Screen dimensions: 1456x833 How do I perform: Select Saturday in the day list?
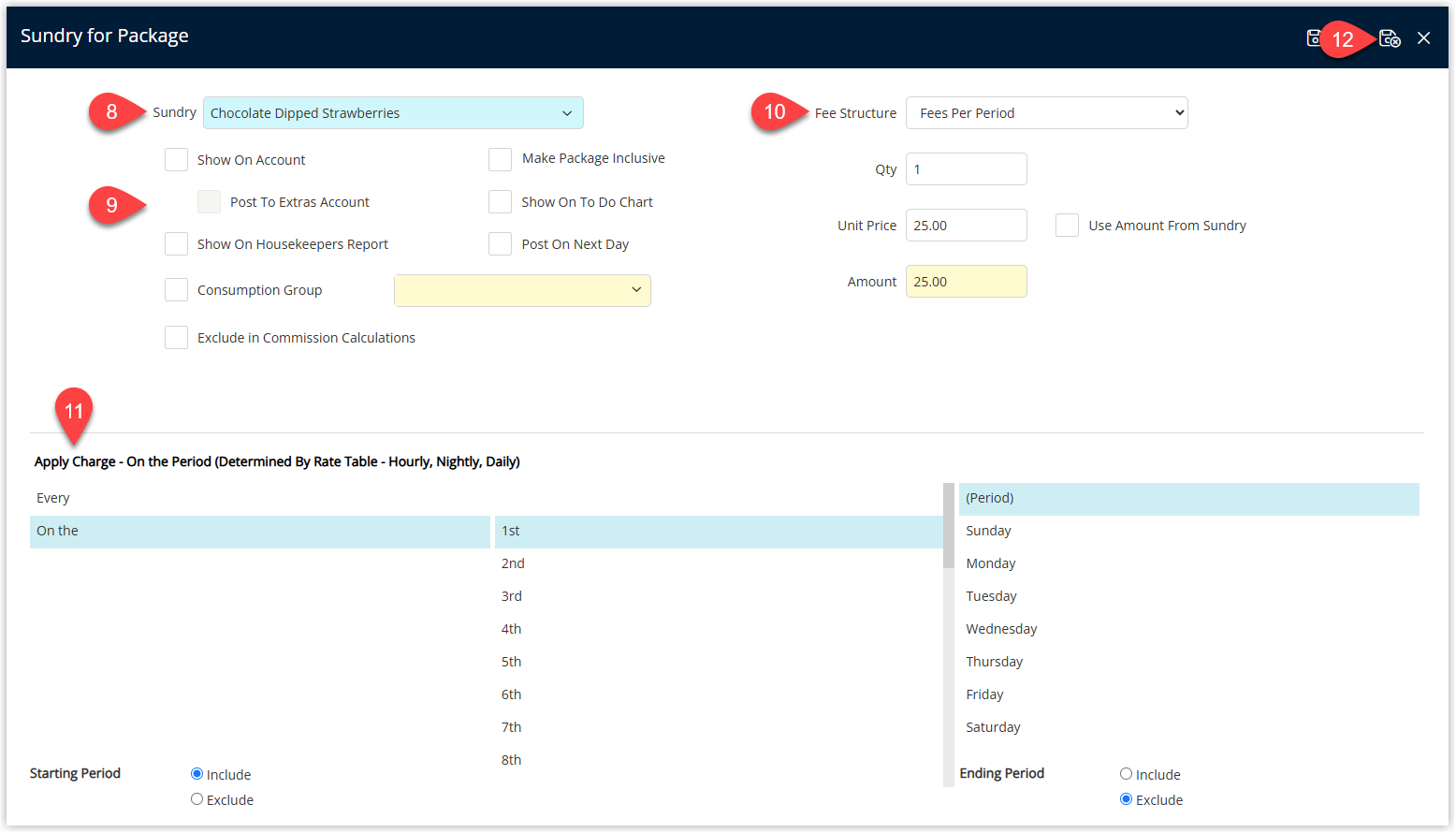(1189, 728)
